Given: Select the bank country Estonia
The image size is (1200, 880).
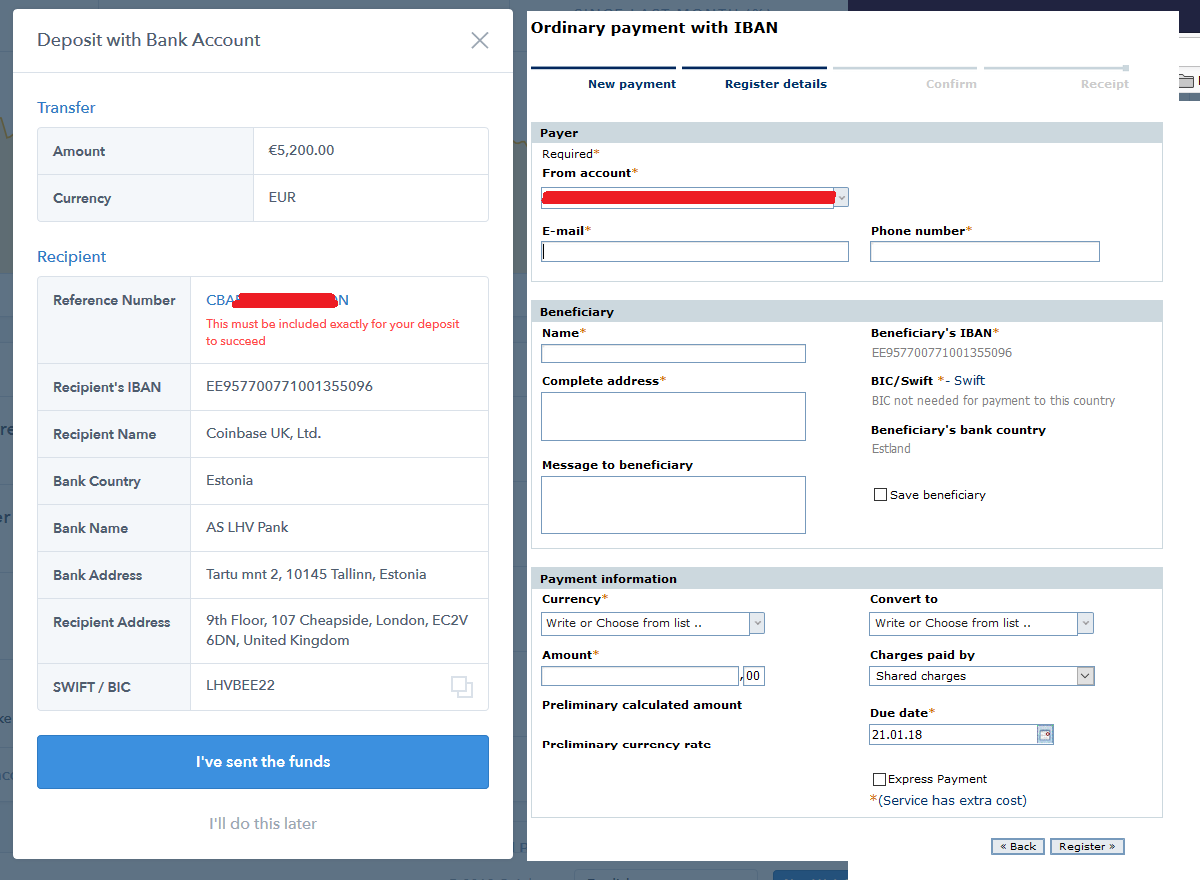Looking at the screenshot, I should point(230,480).
